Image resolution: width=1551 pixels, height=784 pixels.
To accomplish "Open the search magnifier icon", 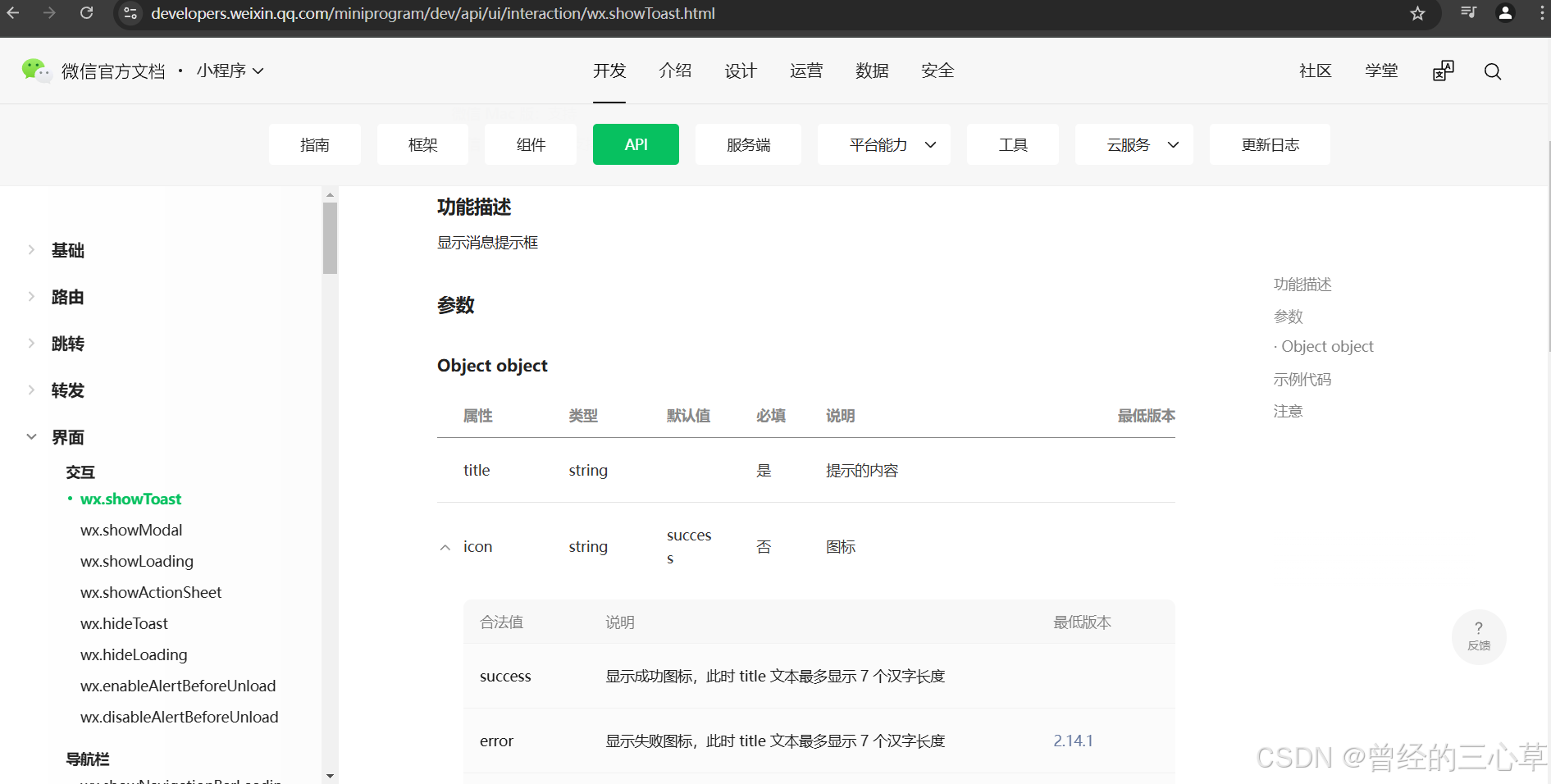I will click(x=1493, y=71).
